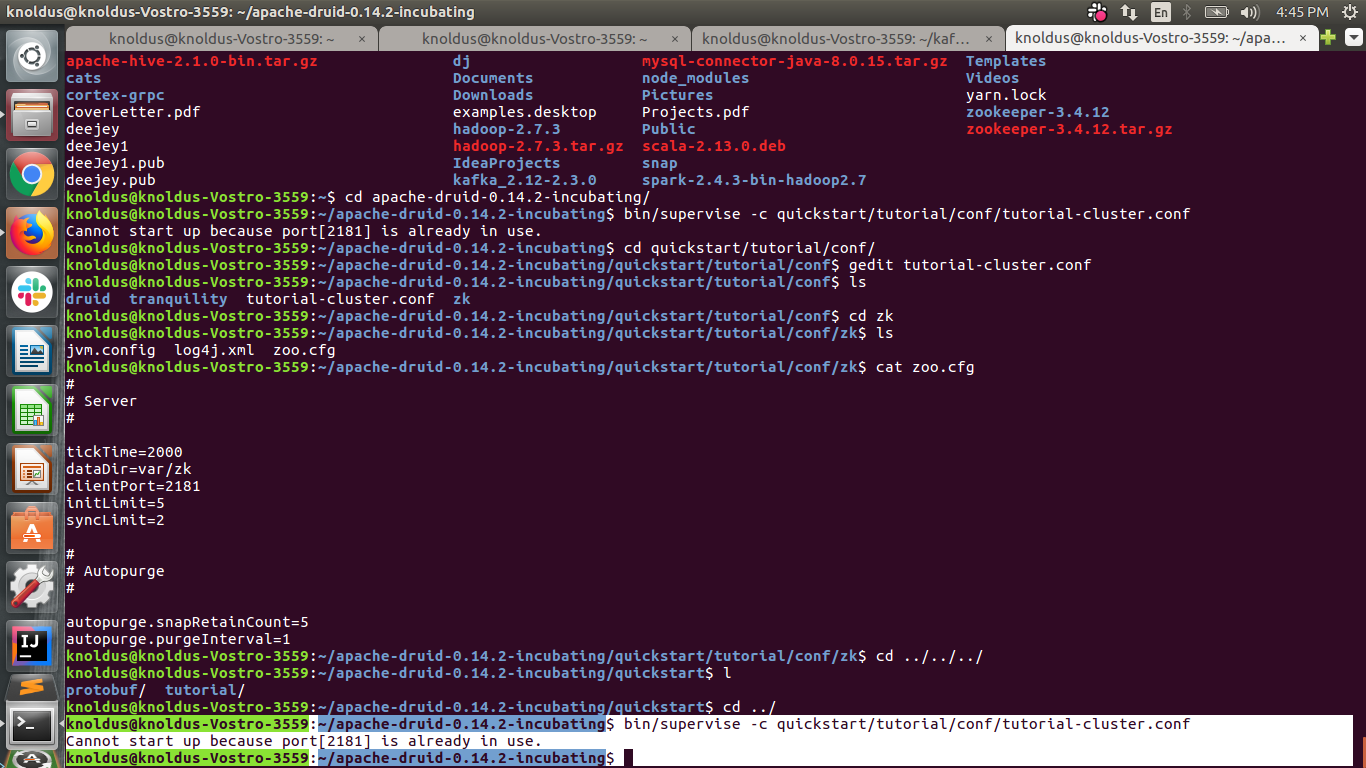Viewport: 1366px width, 768px height.
Task: Open the session power gear menu
Action: [x=1348, y=12]
